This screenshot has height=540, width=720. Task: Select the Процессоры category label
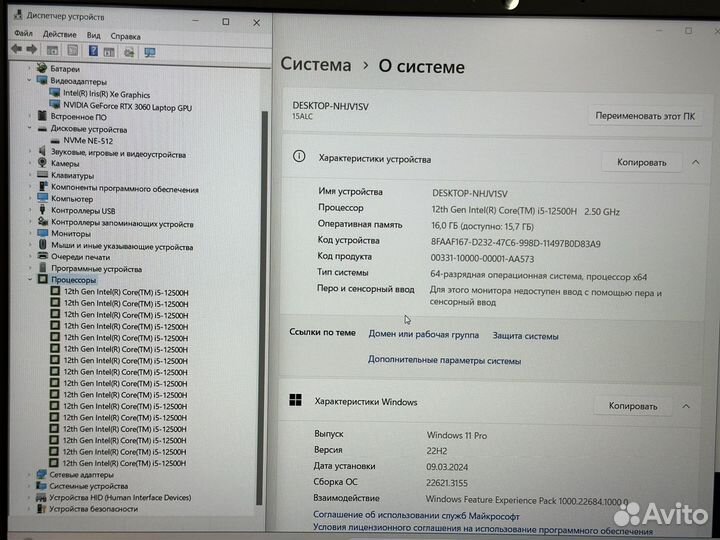pos(73,280)
